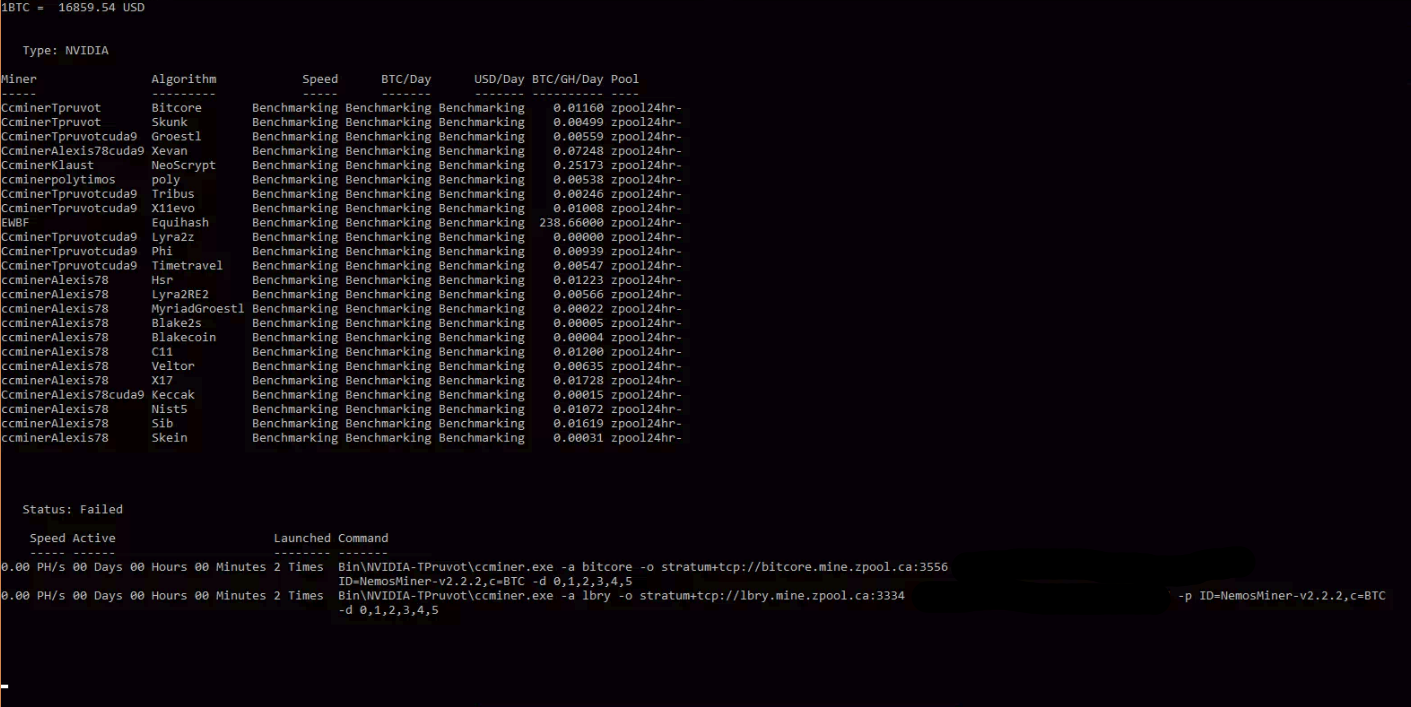Image resolution: width=1411 pixels, height=707 pixels.
Task: Select the 'CcminerKlaust' miner name
Action: [48, 165]
